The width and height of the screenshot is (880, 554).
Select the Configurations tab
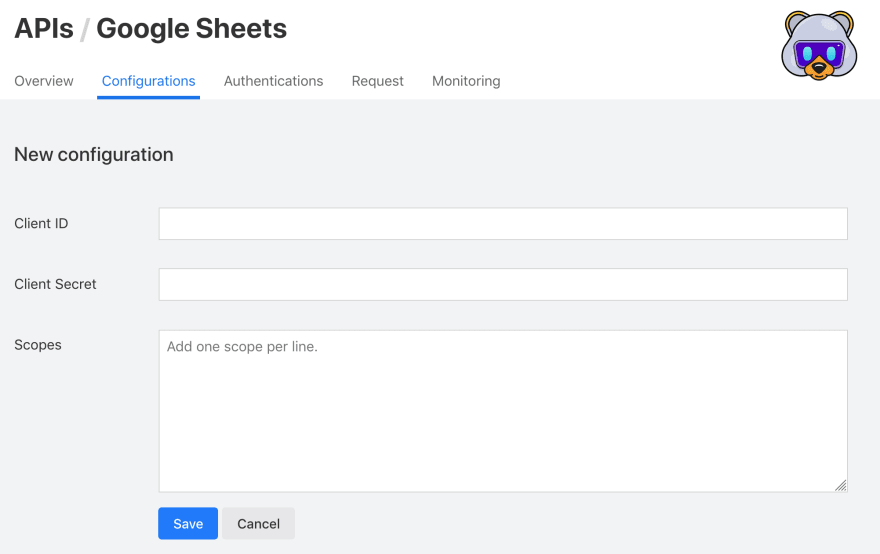click(x=148, y=81)
